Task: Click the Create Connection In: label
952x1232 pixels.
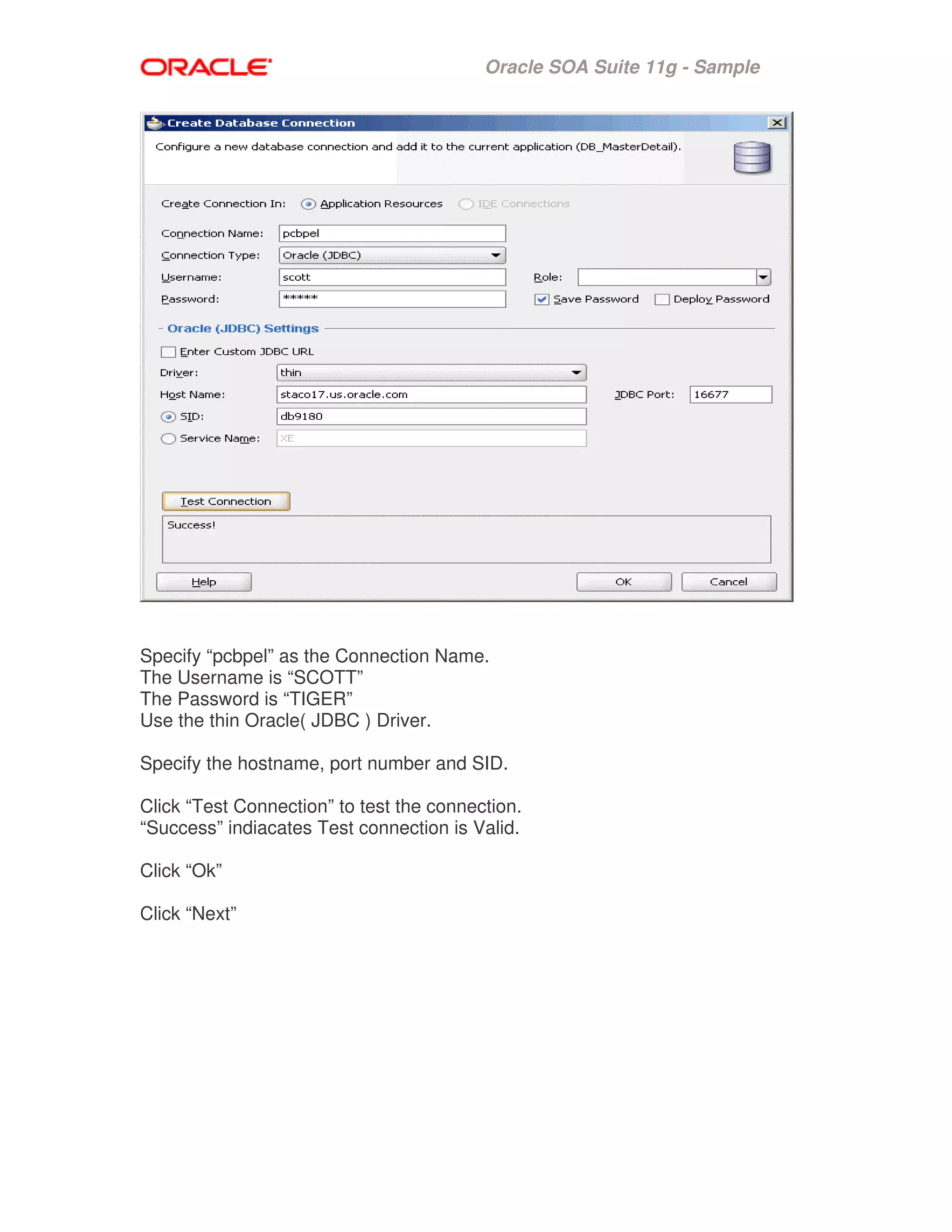Action: coord(223,204)
